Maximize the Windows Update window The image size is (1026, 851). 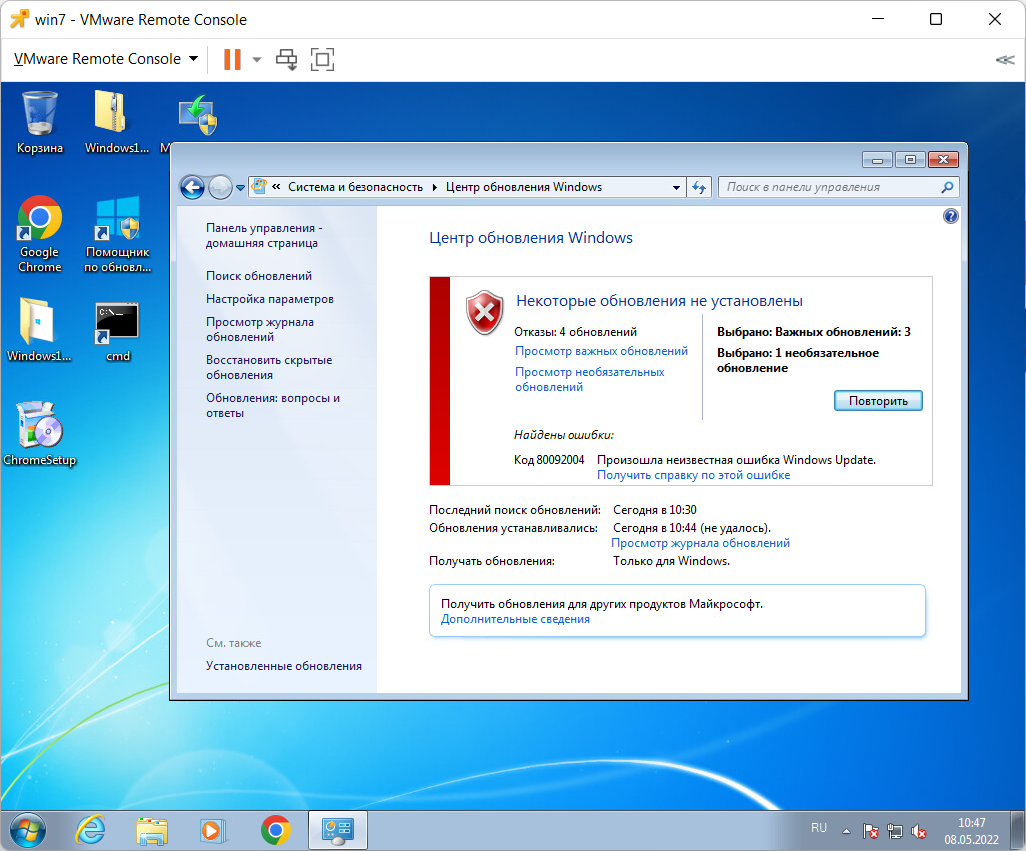[x=910, y=160]
